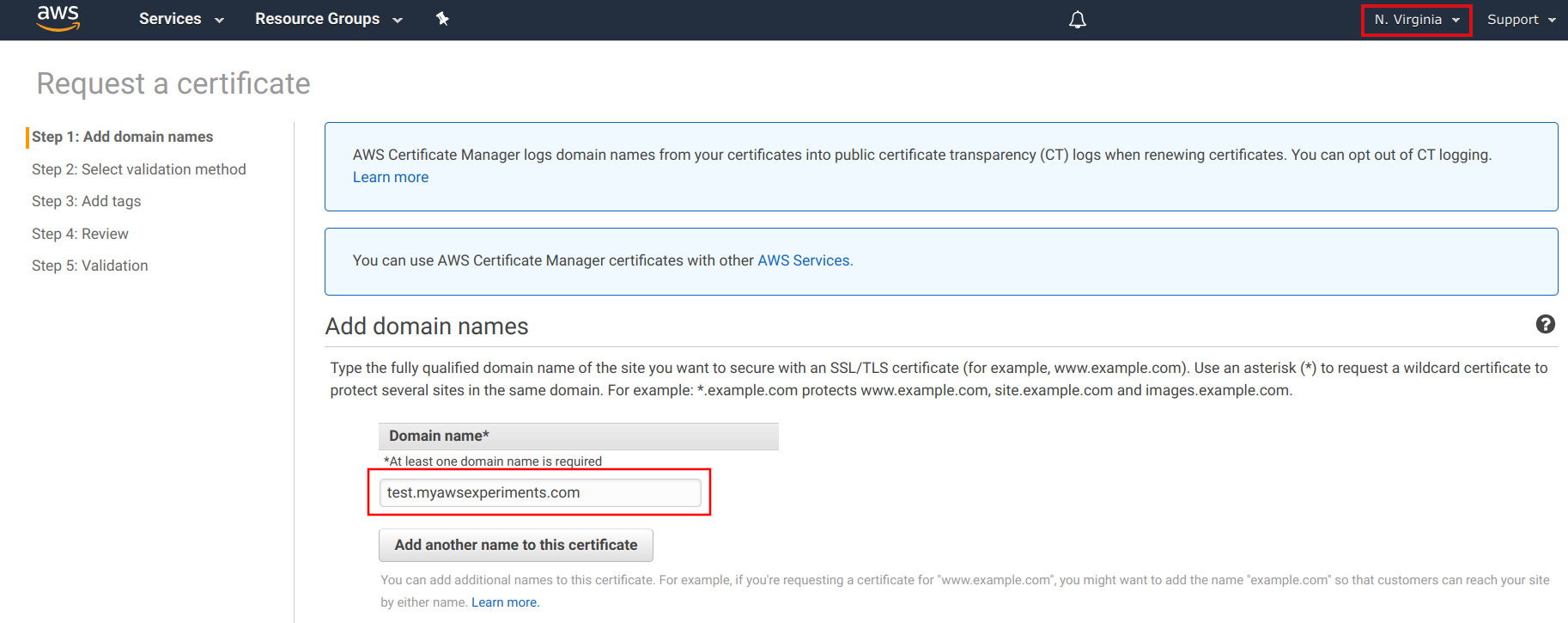Click the Request a certificate heading
The image size is (1568, 623).
click(173, 83)
